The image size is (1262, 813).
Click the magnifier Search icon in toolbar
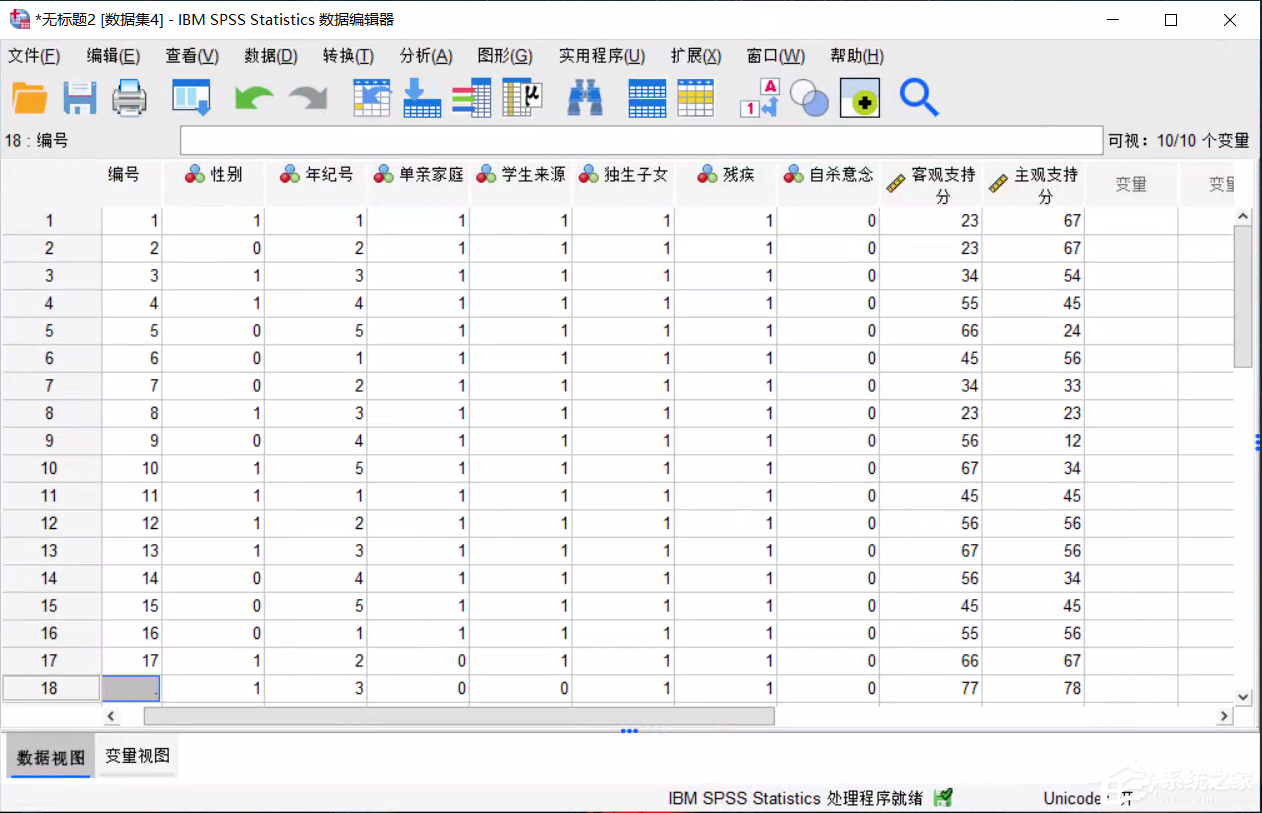918,98
